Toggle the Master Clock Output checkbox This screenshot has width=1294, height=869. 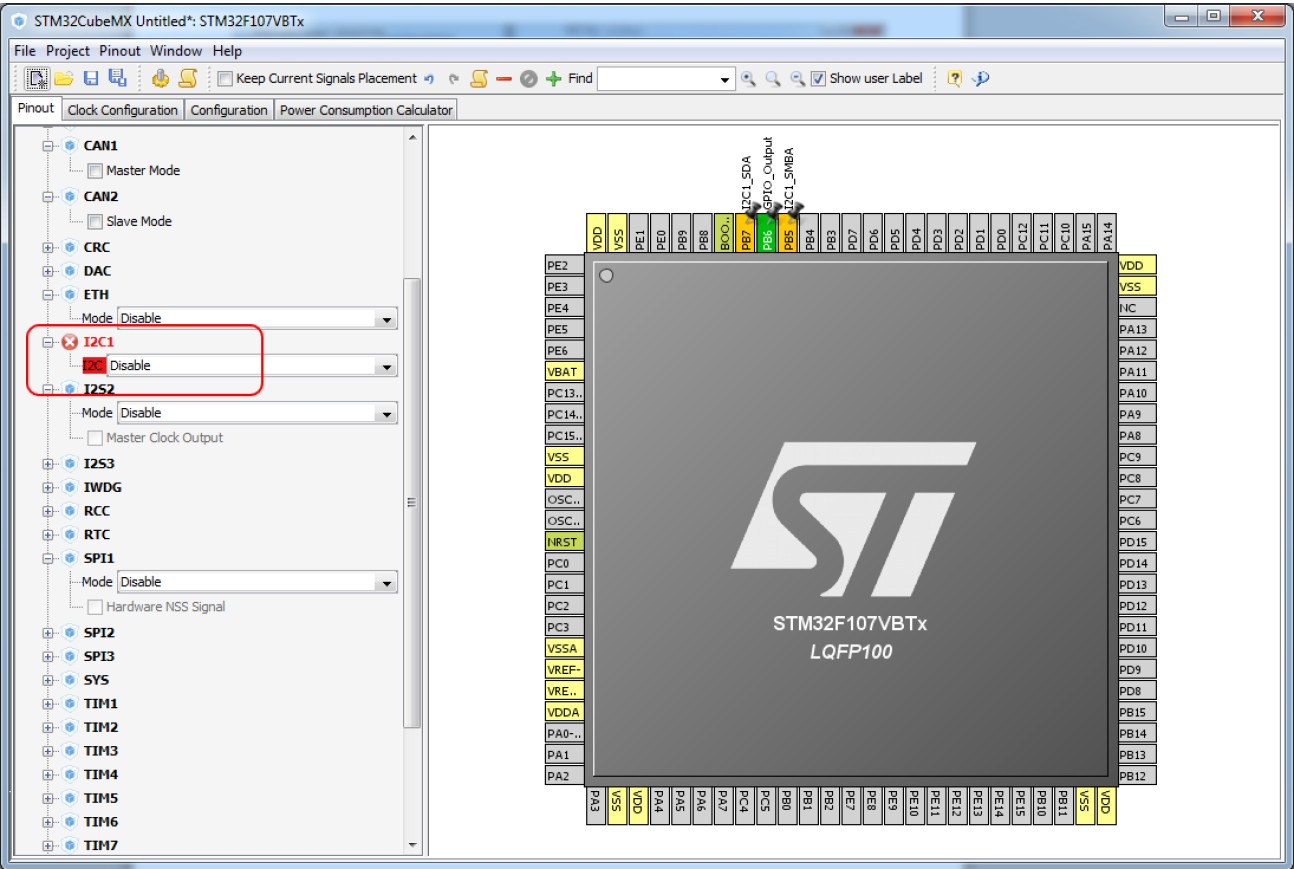point(95,438)
